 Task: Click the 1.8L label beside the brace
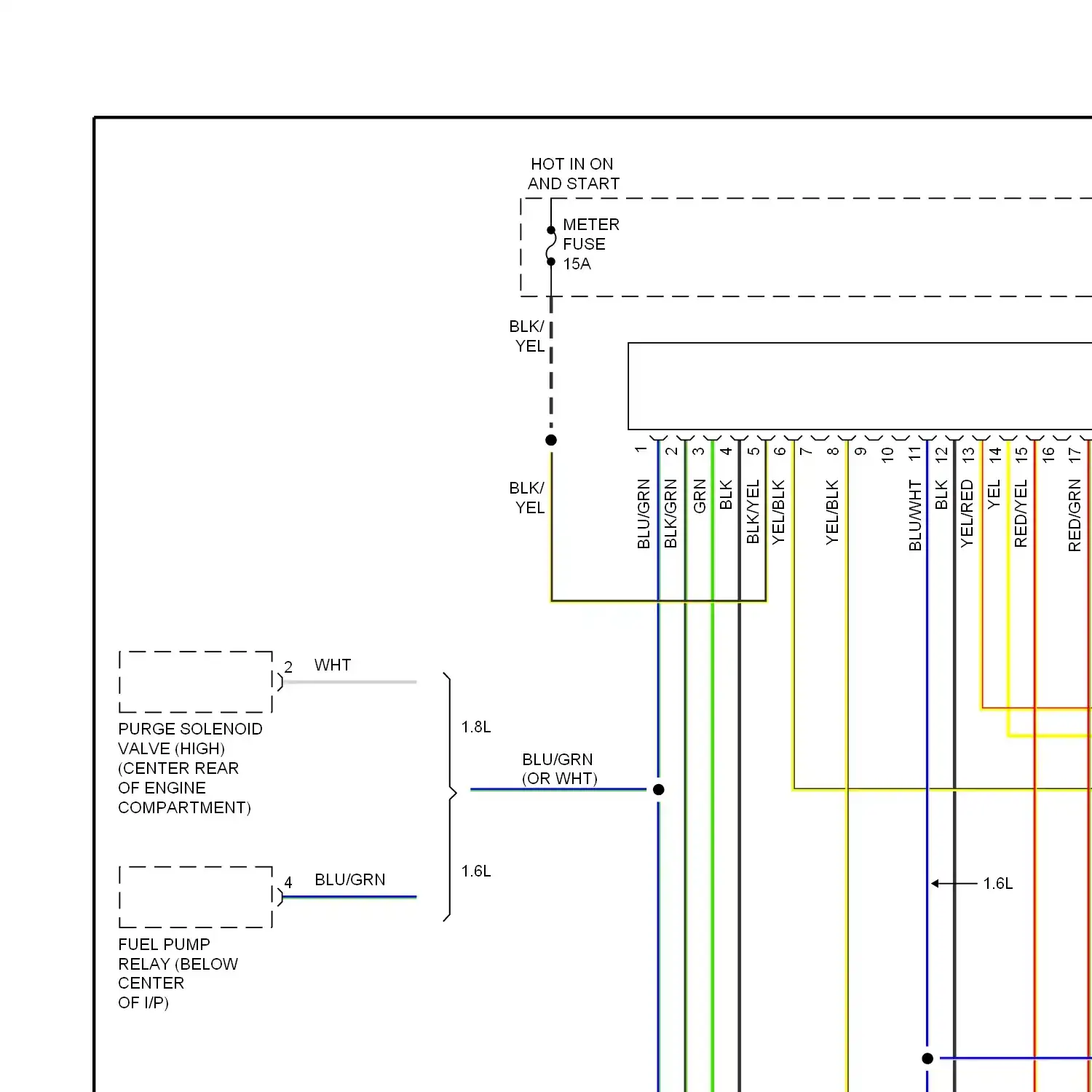[x=476, y=727]
